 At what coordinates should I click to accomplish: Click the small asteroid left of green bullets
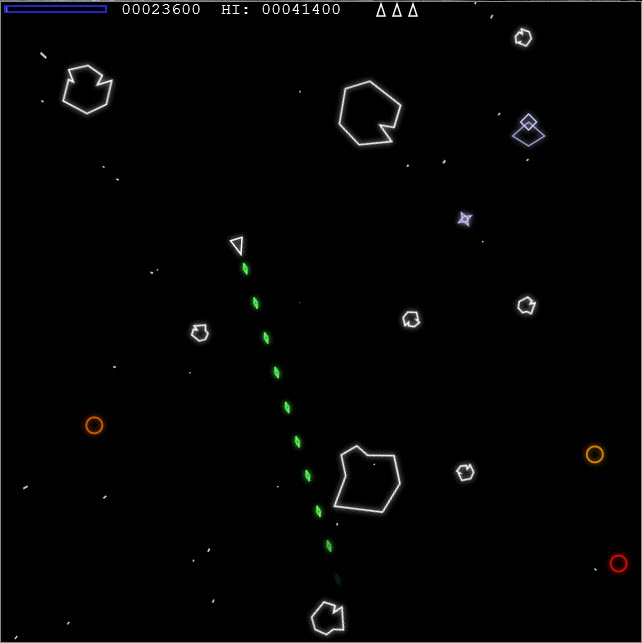click(x=200, y=333)
